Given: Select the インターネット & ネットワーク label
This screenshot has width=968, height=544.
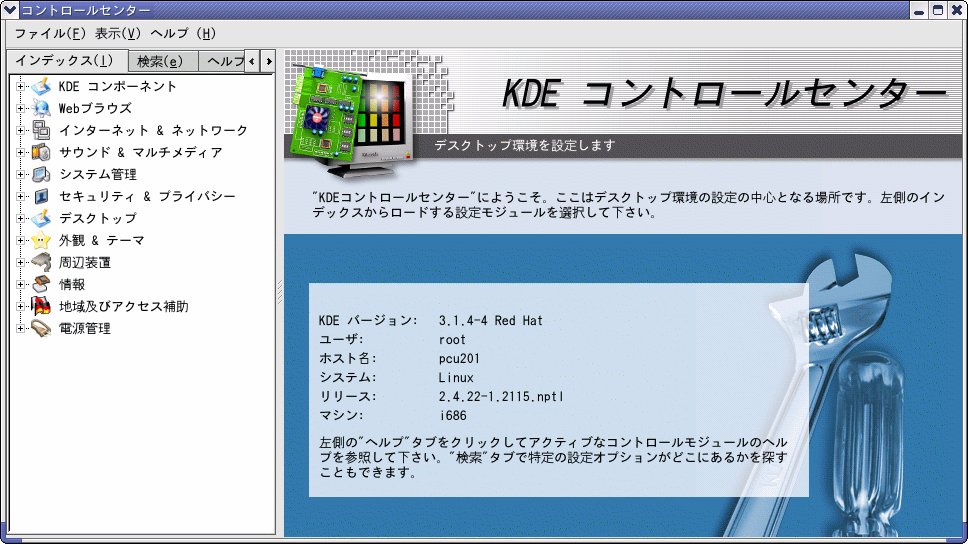Looking at the screenshot, I should 153,130.
